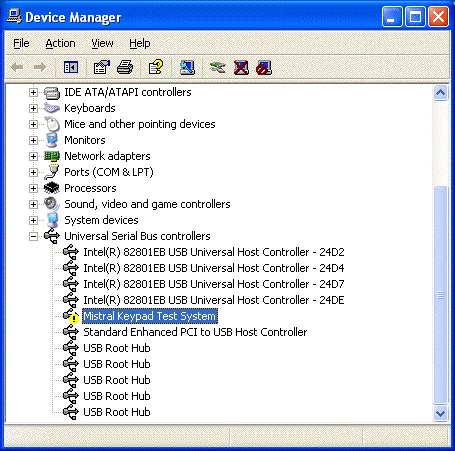This screenshot has width=455, height=451.
Task: Click the scroll down arrow
Action: click(x=440, y=413)
